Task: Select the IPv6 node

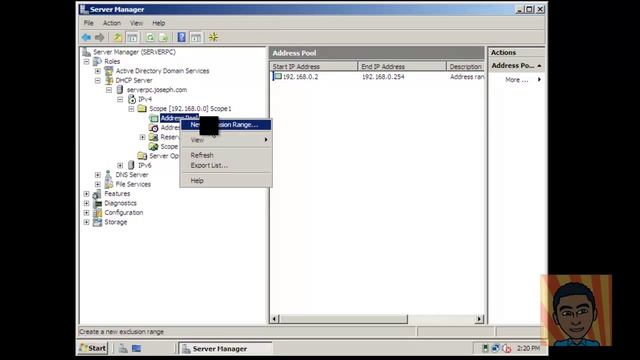Action: [x=144, y=165]
